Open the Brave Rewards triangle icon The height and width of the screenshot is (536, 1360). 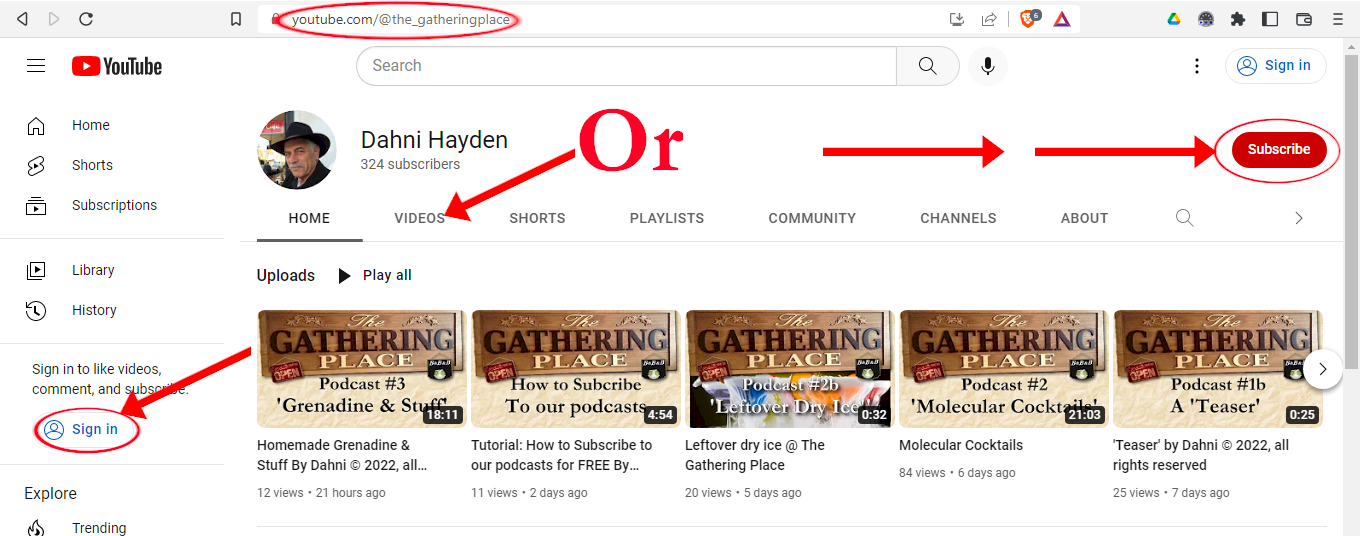click(x=1062, y=19)
